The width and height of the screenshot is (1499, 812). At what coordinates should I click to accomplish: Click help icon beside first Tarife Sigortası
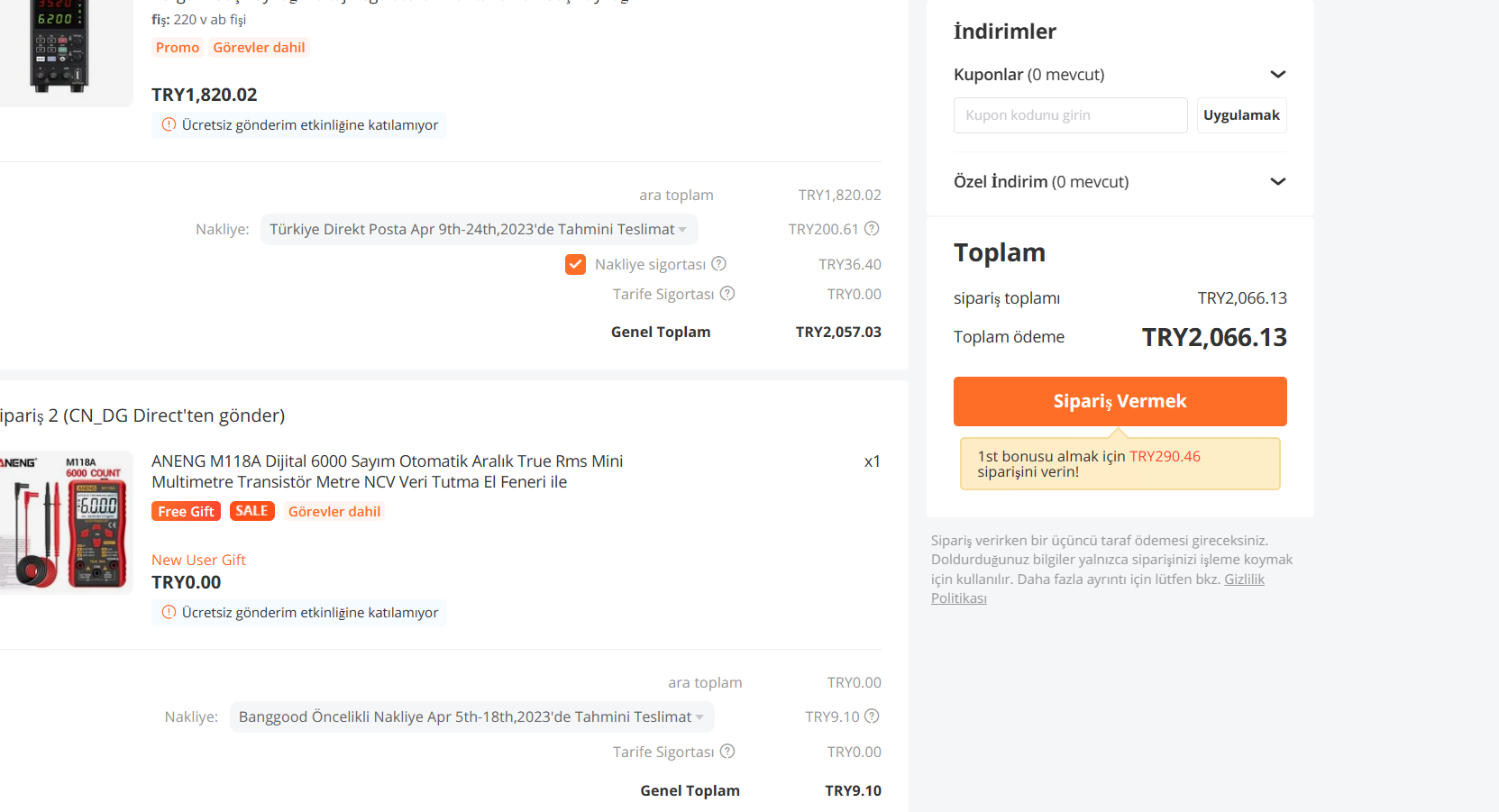(727, 294)
